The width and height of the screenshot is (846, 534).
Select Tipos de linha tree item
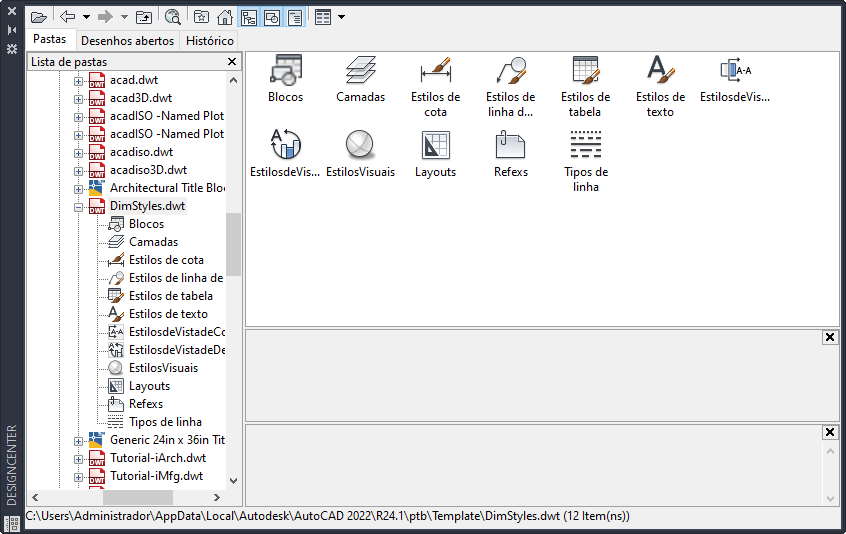tap(165, 422)
